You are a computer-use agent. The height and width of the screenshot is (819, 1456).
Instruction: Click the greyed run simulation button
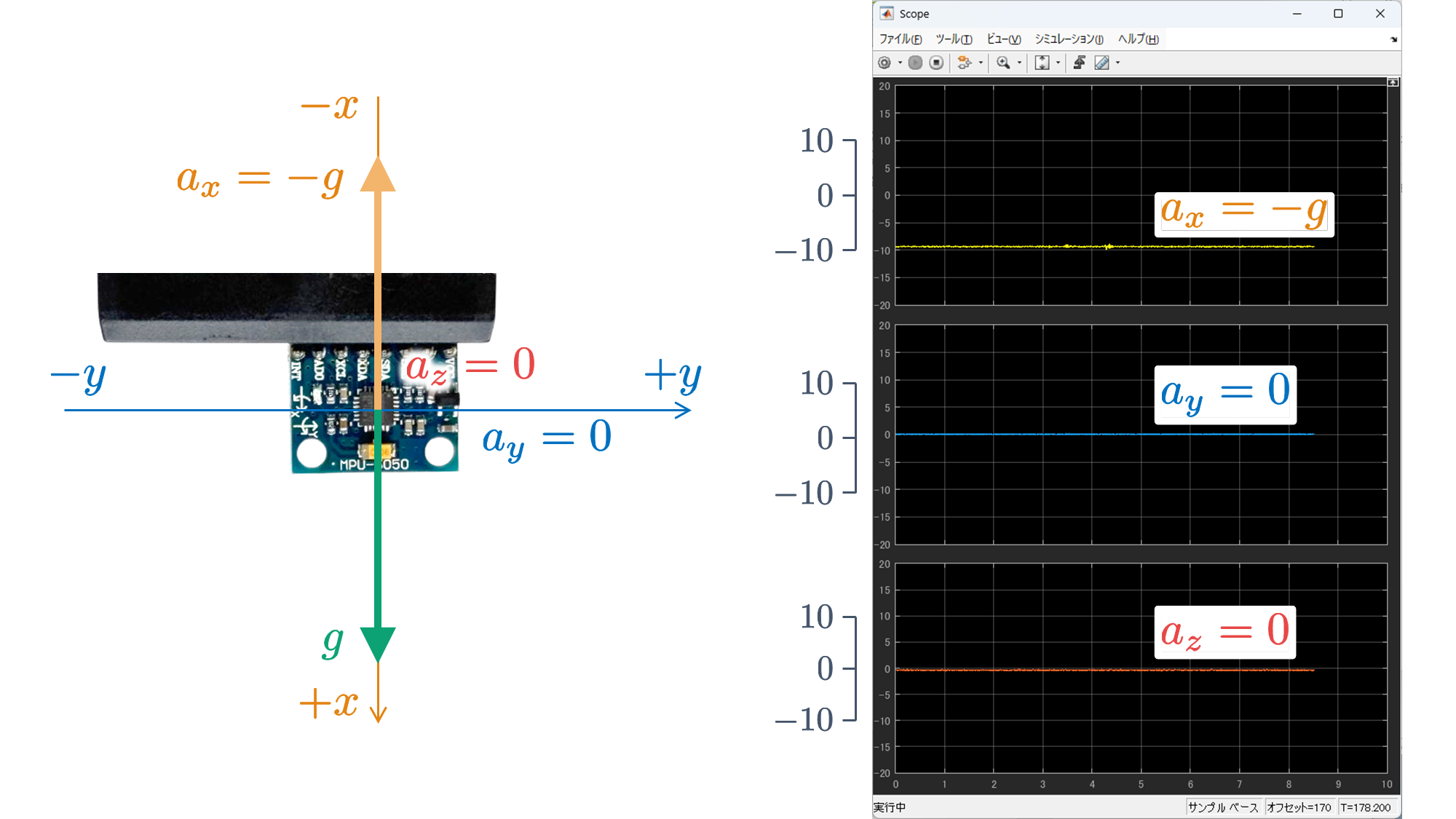[916, 63]
